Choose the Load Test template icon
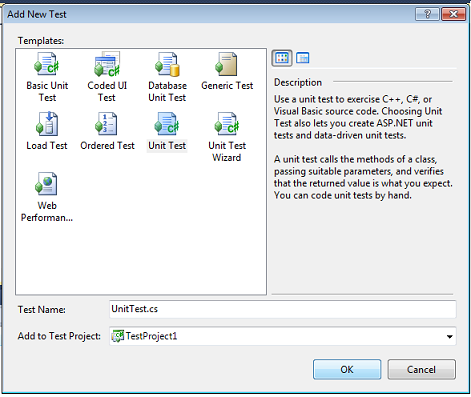 (47, 124)
